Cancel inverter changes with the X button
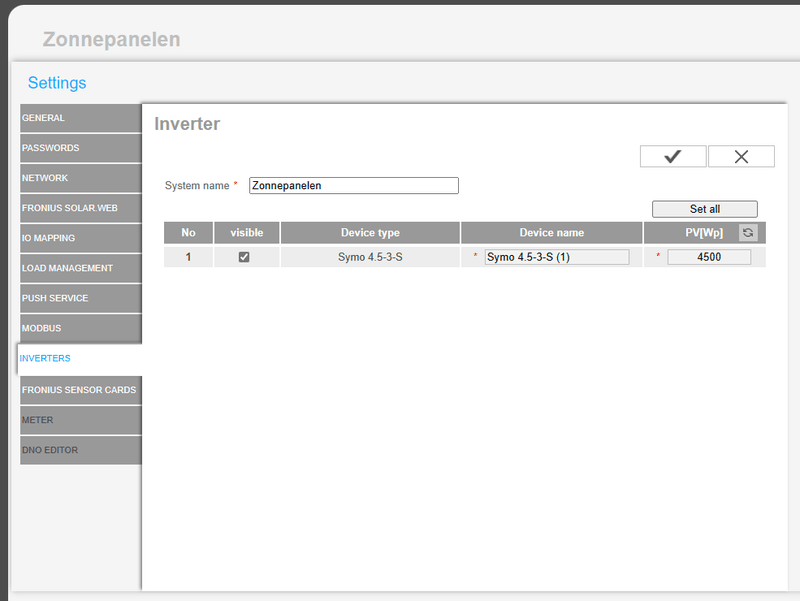The height and width of the screenshot is (601, 800). (741, 156)
